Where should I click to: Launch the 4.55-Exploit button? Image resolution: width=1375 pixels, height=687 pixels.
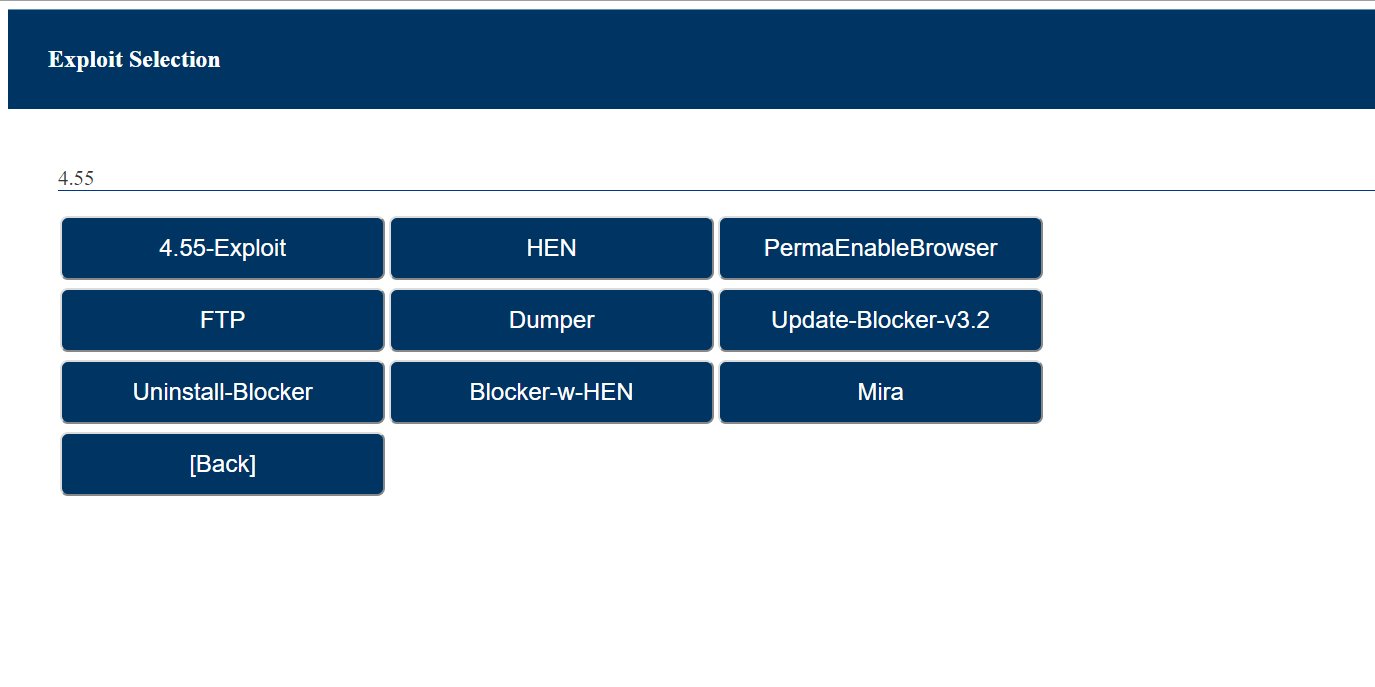222,248
